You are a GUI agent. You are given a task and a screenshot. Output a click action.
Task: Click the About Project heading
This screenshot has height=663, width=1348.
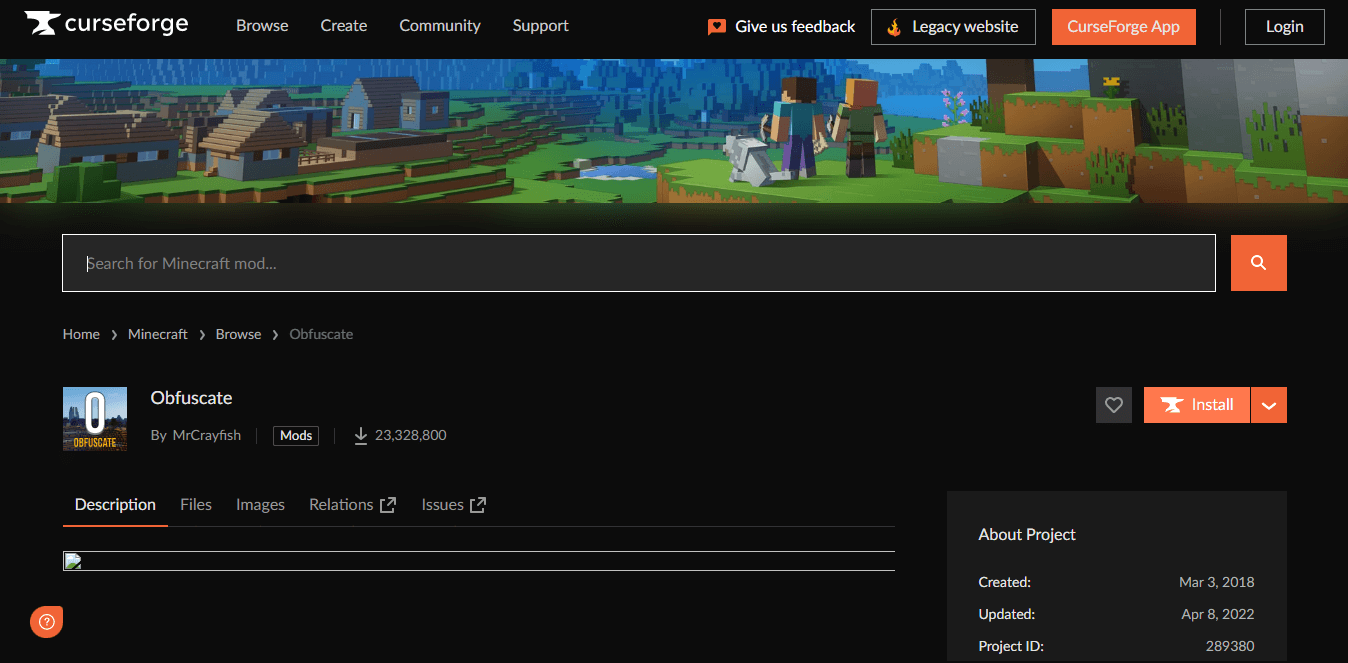click(1027, 535)
